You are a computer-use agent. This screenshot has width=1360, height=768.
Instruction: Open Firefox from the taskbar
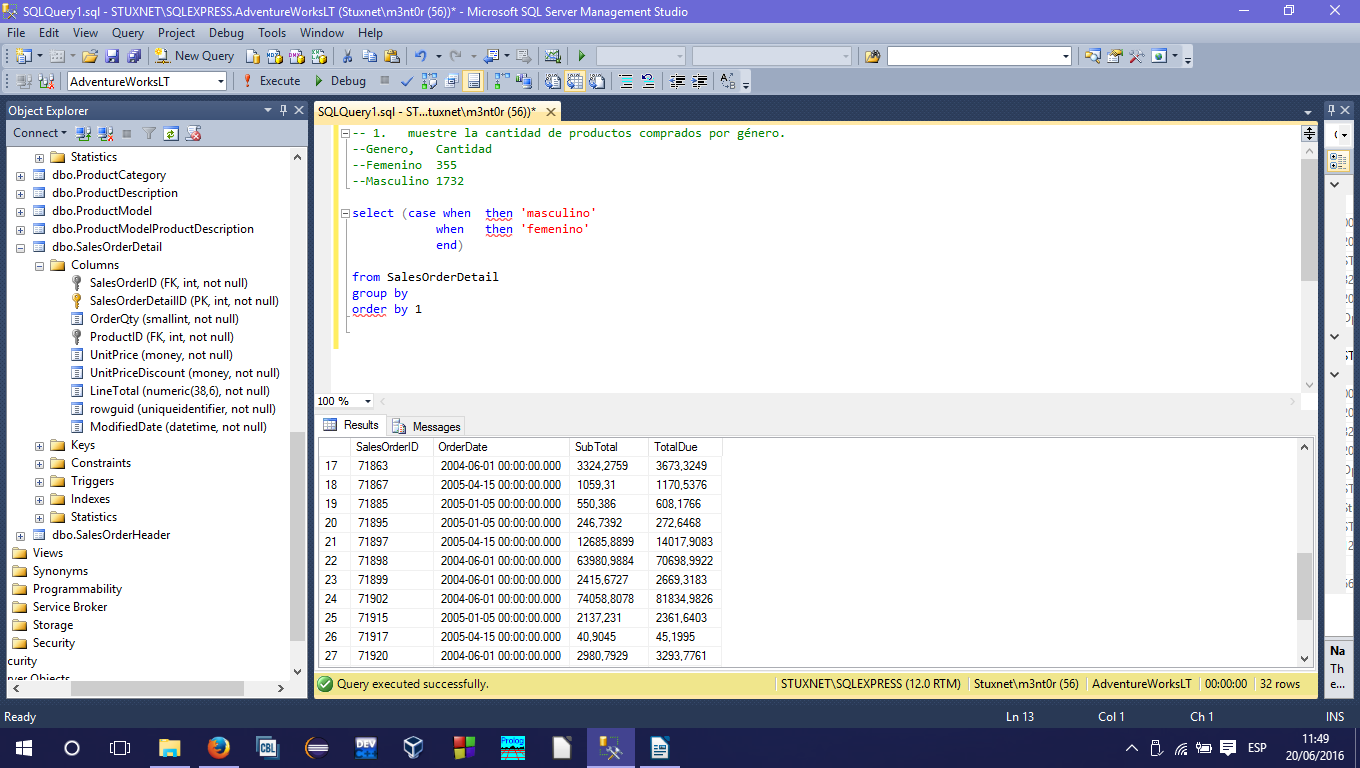tap(218, 748)
